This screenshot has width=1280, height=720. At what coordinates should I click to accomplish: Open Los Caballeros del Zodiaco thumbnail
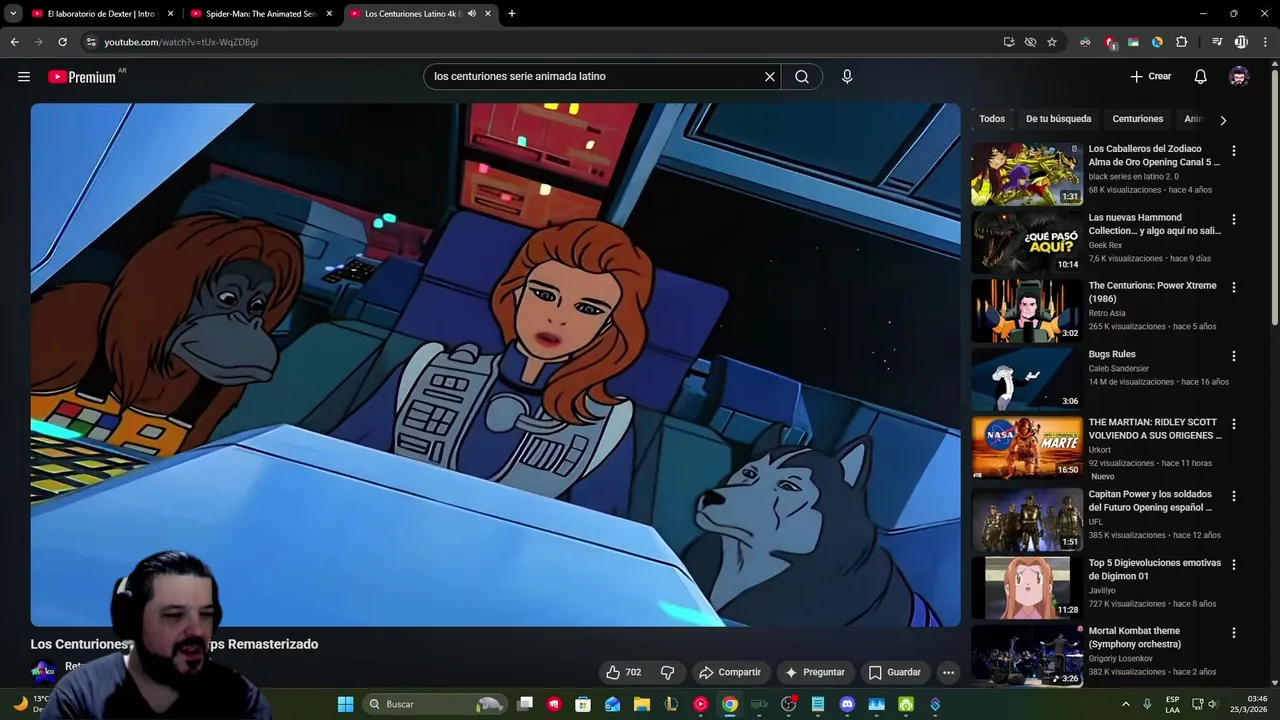click(x=1026, y=174)
